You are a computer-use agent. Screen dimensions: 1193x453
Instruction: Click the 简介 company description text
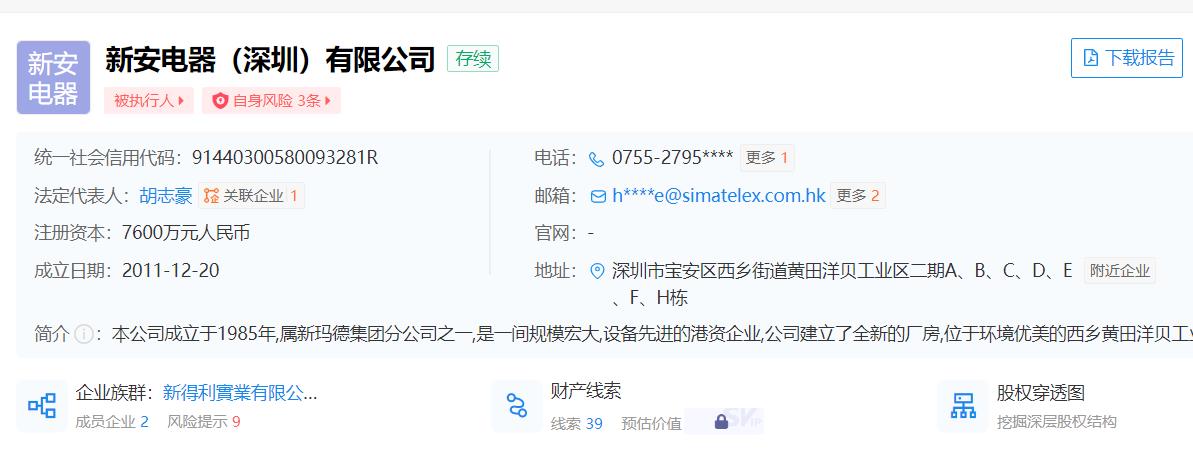click(652, 333)
